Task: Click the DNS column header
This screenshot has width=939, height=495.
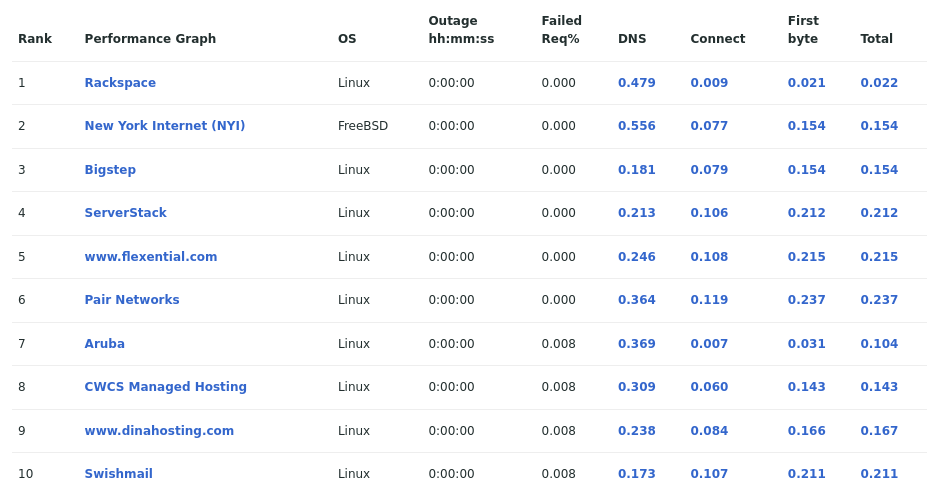Action: click(x=632, y=39)
